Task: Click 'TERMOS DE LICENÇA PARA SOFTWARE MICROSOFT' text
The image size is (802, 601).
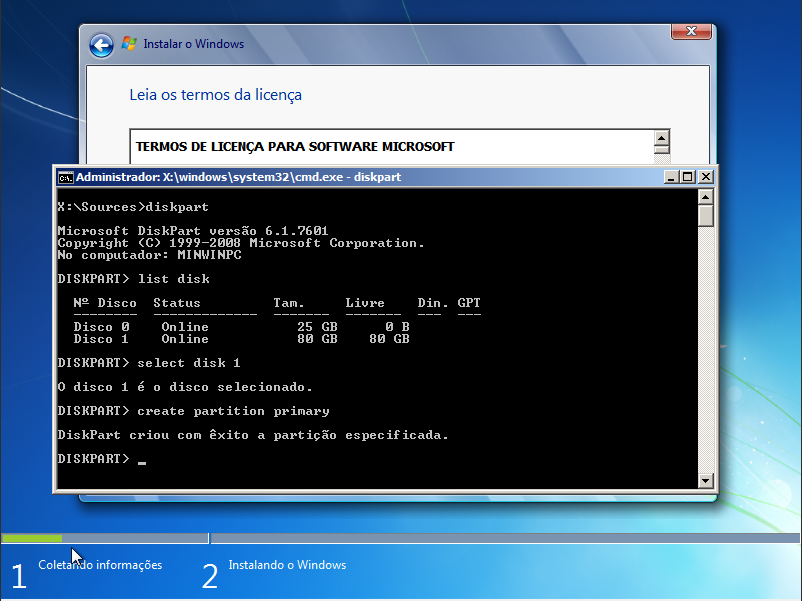Action: coord(295,147)
